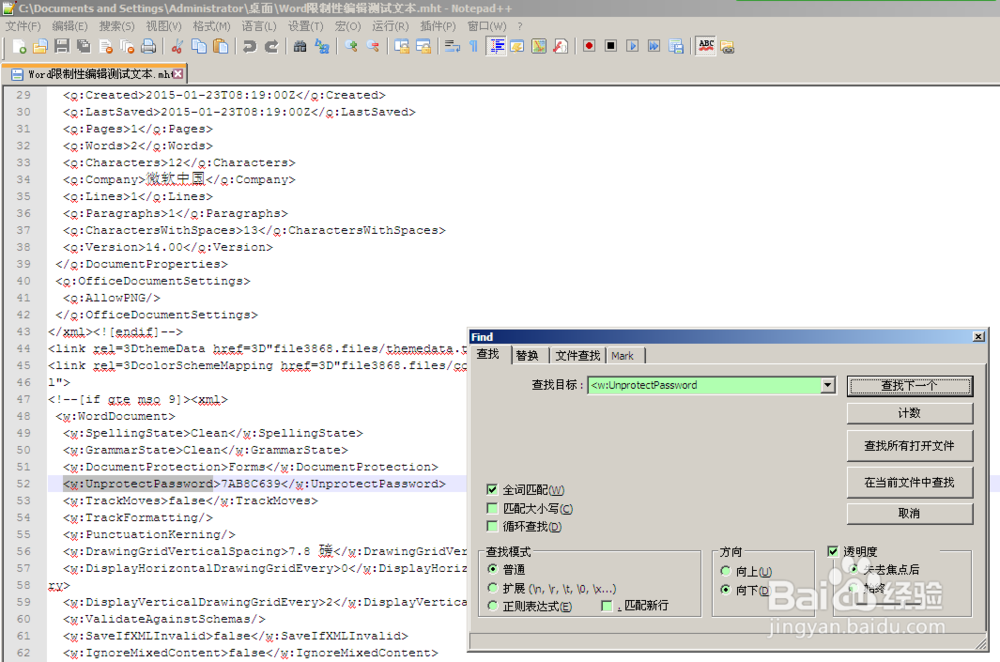Expand the 查找目标 search history dropdown
1000x662 pixels.
click(x=828, y=385)
